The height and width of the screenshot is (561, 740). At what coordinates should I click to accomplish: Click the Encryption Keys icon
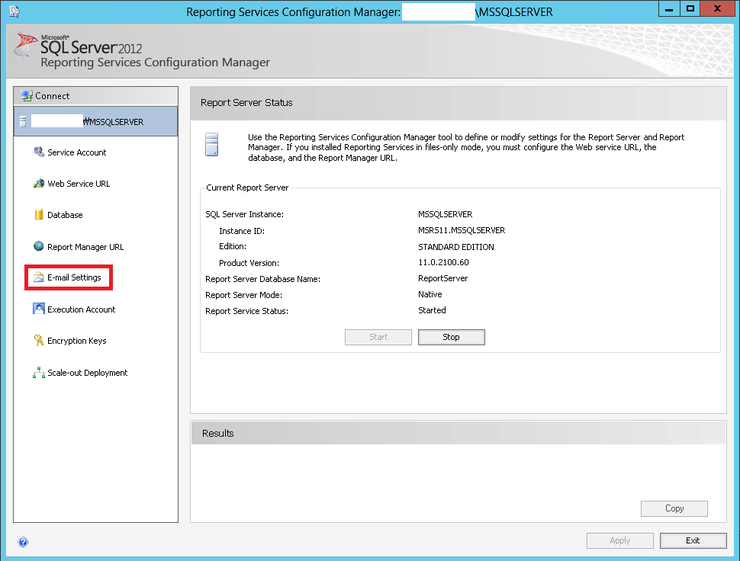pyautogui.click(x=39, y=341)
